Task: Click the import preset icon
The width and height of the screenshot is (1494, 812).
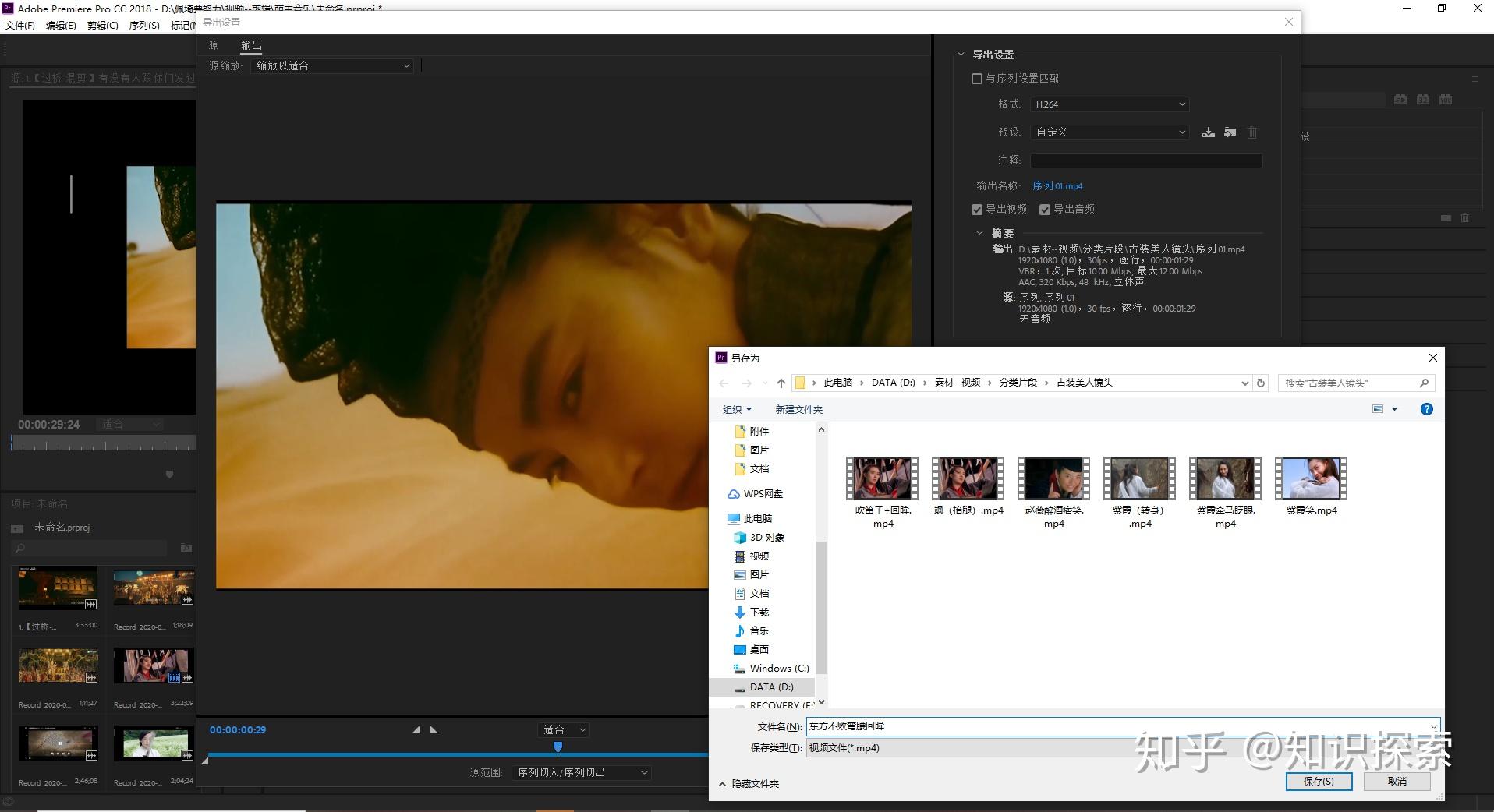Action: click(x=1230, y=132)
